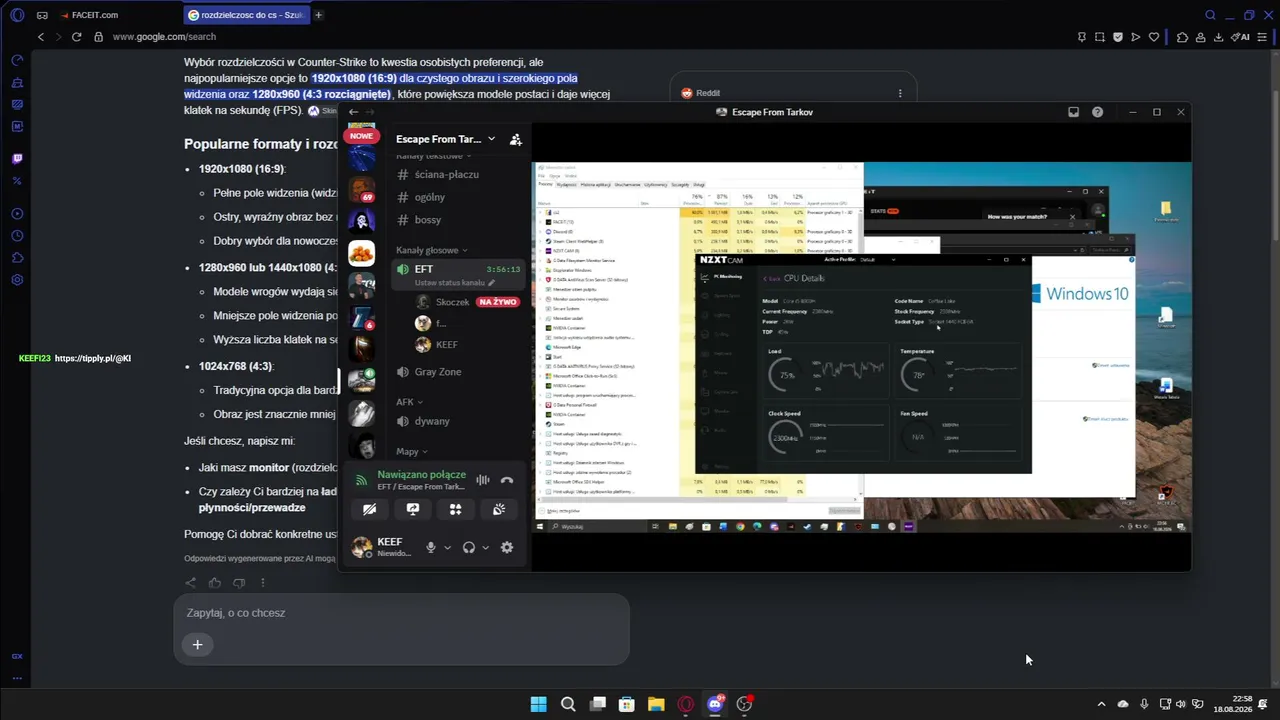The width and height of the screenshot is (1280, 720).
Task: Deafen Discord audio with headphones icon
Action: point(468,548)
